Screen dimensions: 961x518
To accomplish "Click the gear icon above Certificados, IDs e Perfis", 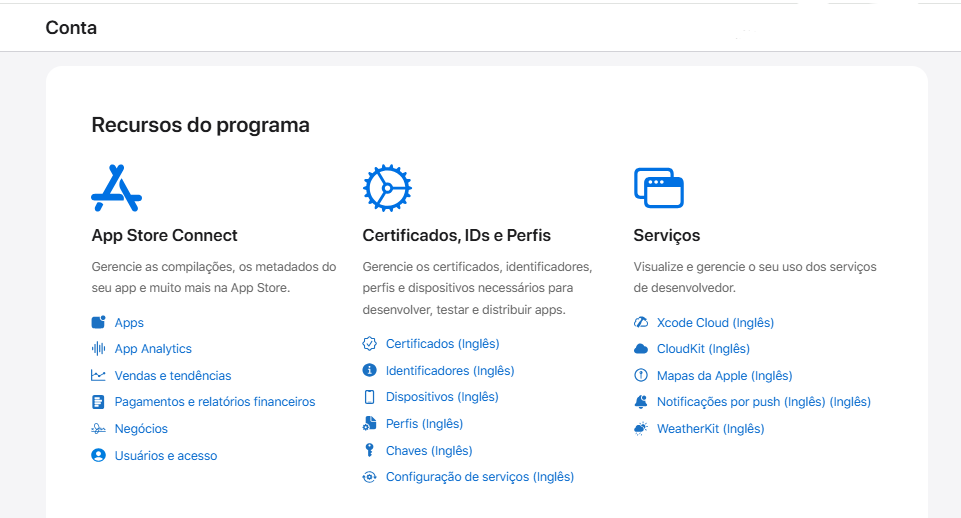I will tap(387, 187).
